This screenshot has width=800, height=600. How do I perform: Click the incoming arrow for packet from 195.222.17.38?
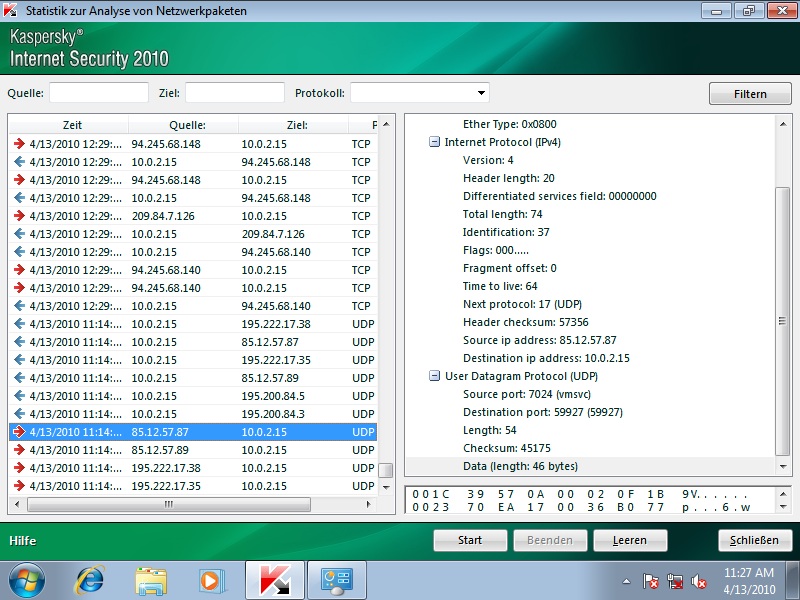[x=19, y=467]
